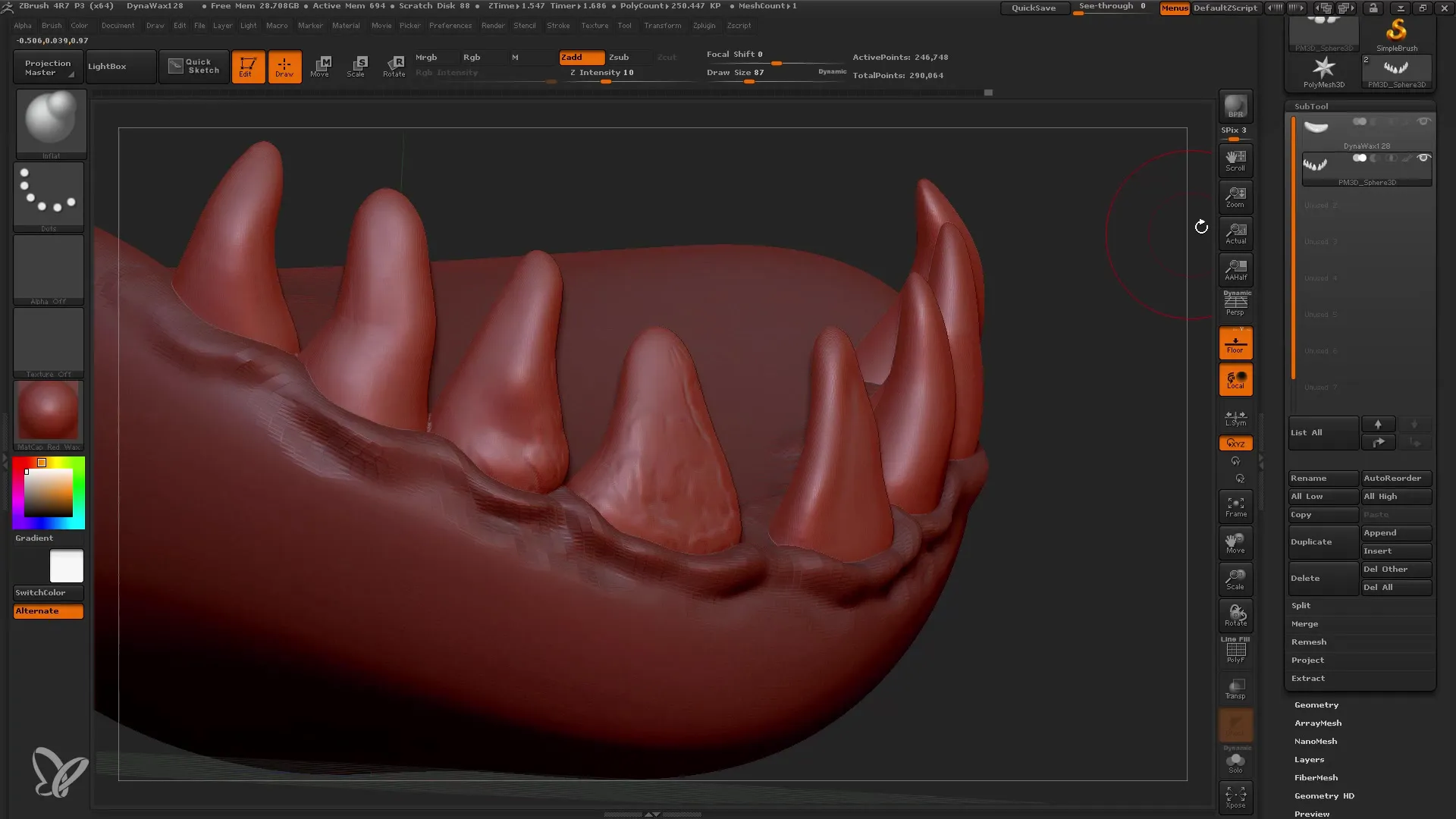Select the Rotate tool in toolbar

pos(394,66)
